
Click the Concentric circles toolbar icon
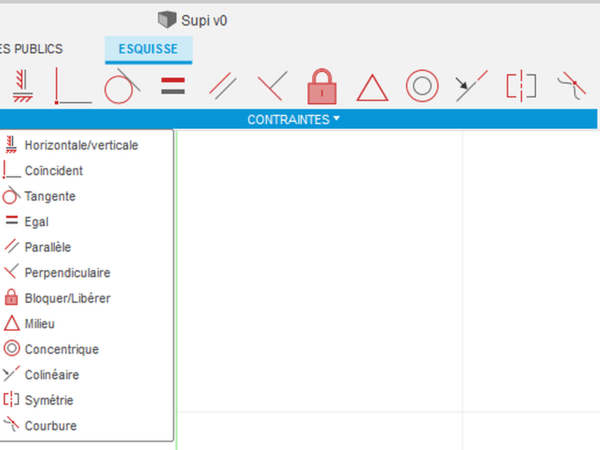[422, 87]
